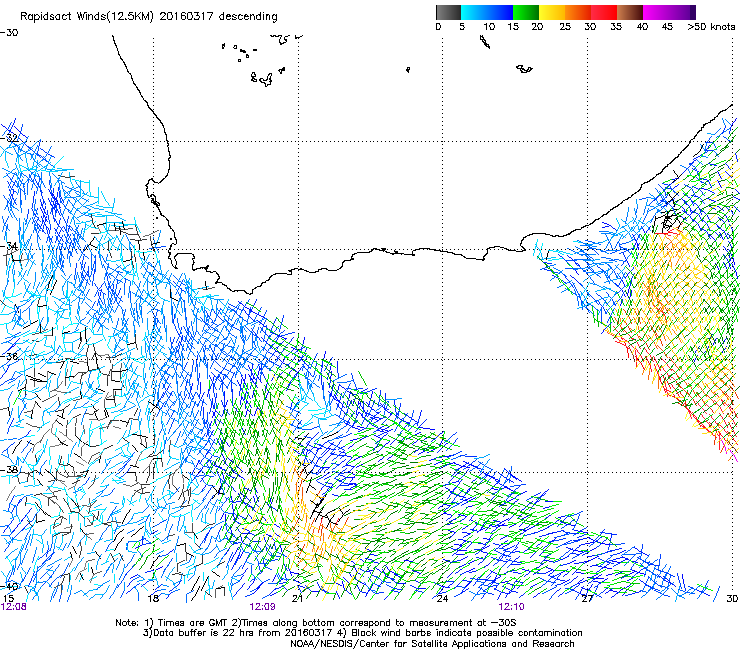Click the '-38' latitude axis label
This screenshot has height=650, width=740.
(9, 470)
